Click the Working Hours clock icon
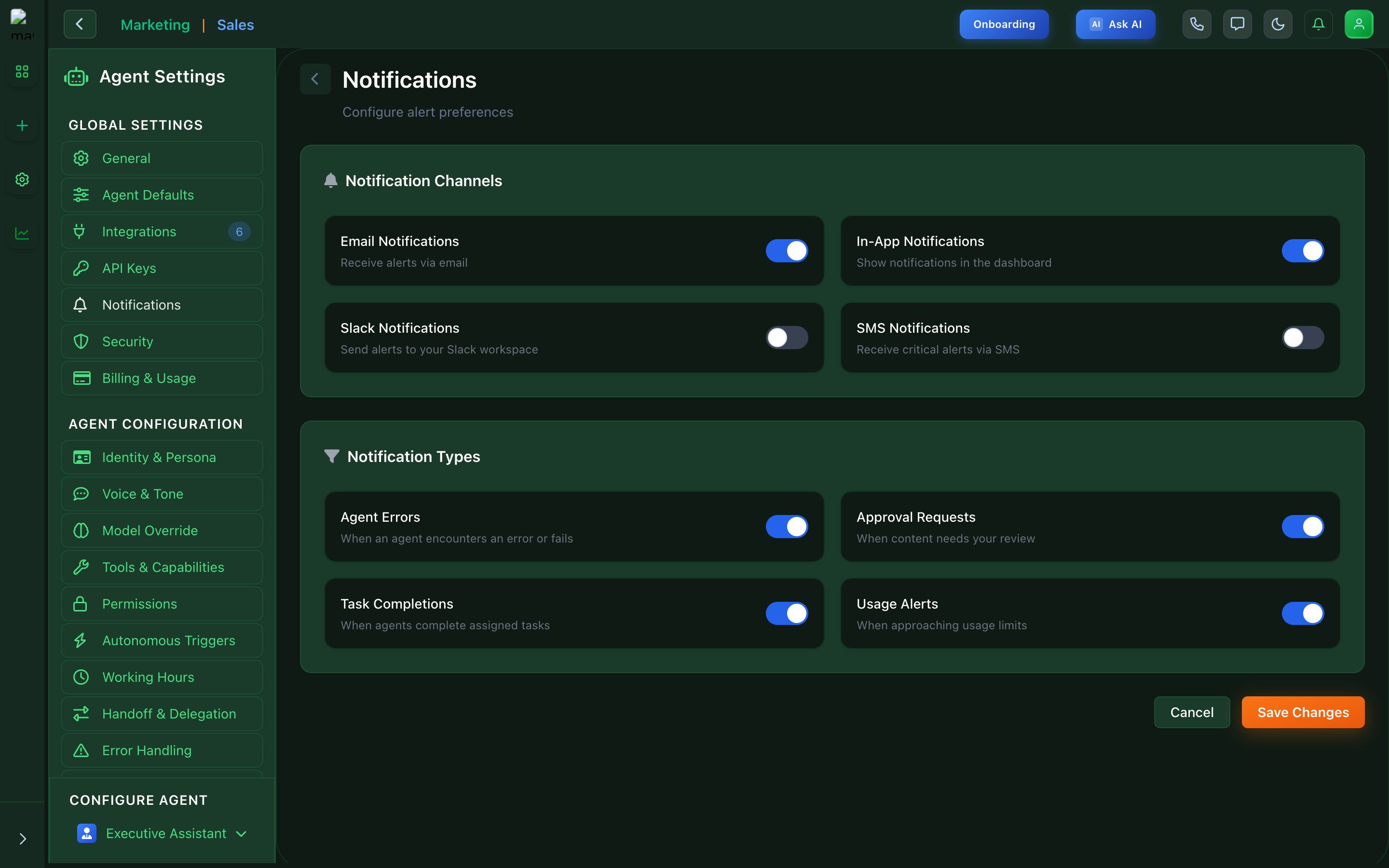This screenshot has width=1389, height=868. (x=81, y=678)
